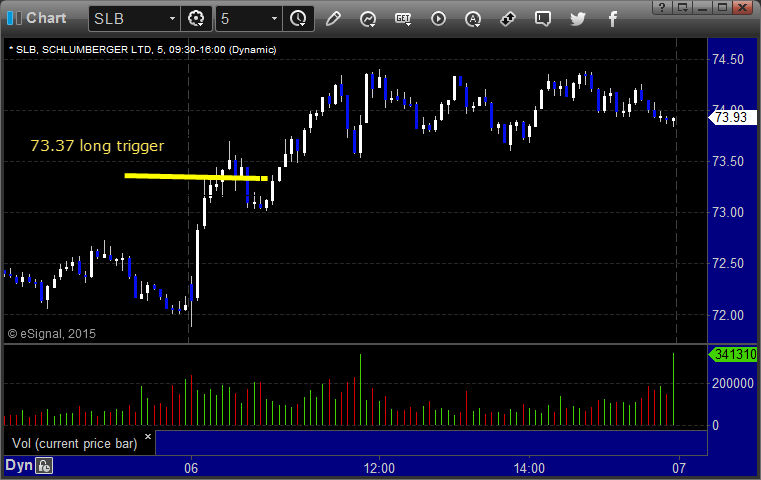Screen dimensions: 761x480
Task: Click the bar replay play icon
Action: [438, 19]
